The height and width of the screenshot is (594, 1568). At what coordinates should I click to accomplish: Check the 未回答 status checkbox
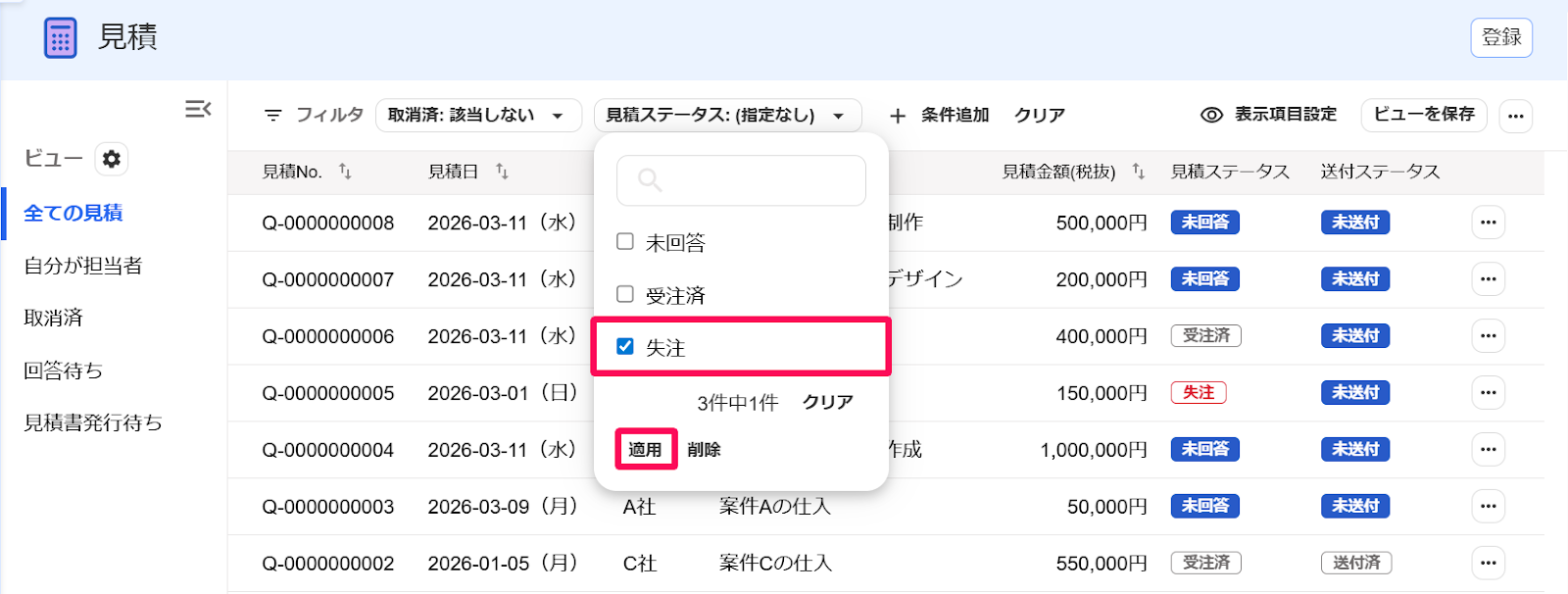pos(625,241)
